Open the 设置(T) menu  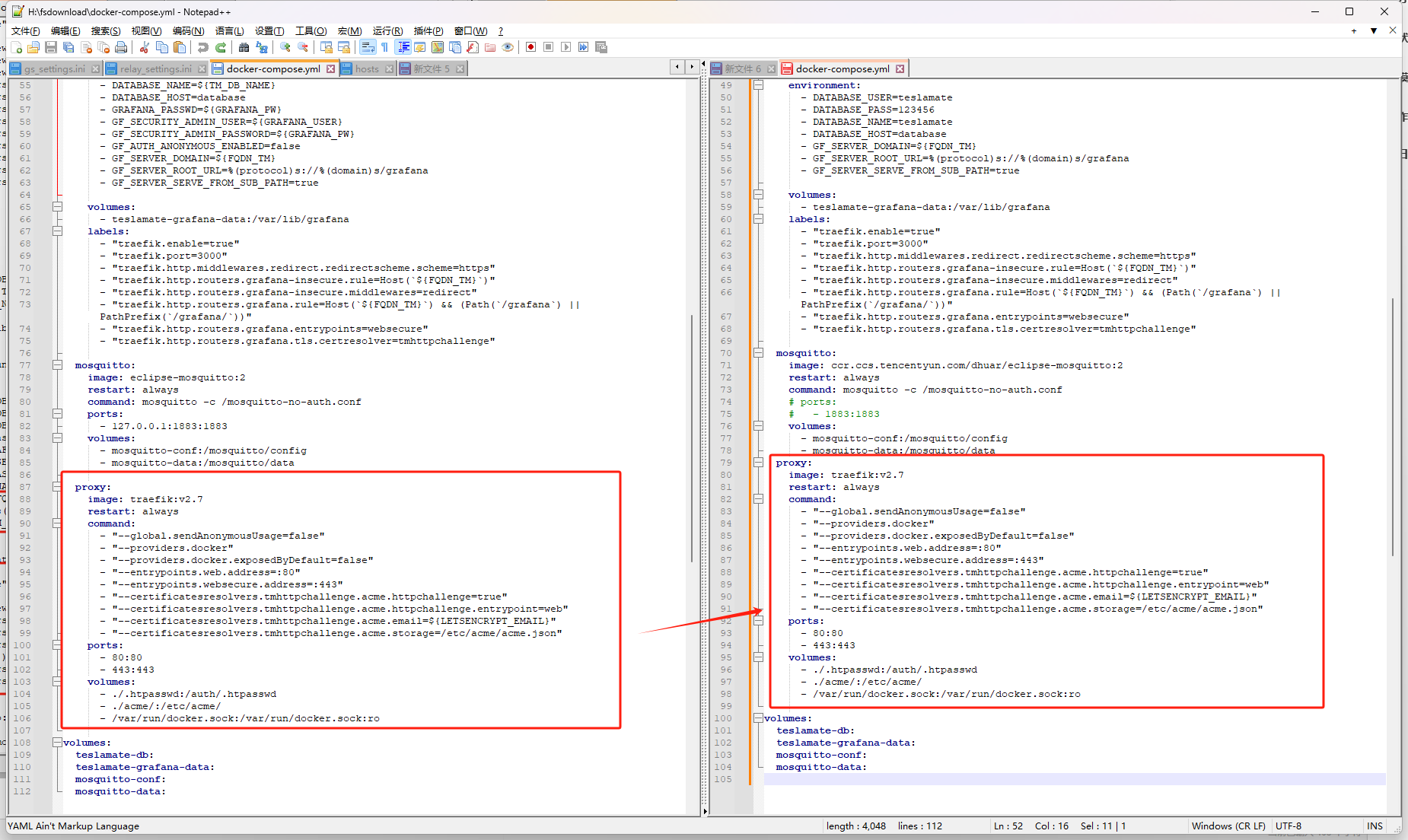pyautogui.click(x=269, y=31)
